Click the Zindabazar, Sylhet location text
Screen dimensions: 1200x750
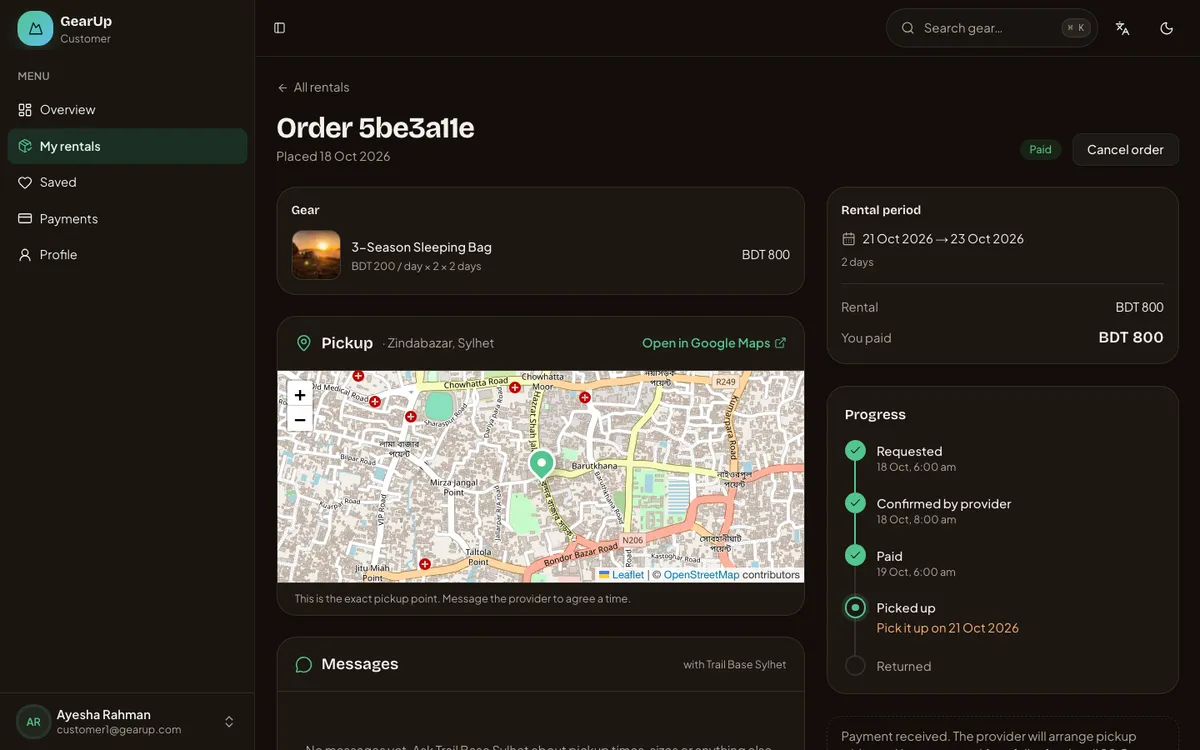pos(441,343)
